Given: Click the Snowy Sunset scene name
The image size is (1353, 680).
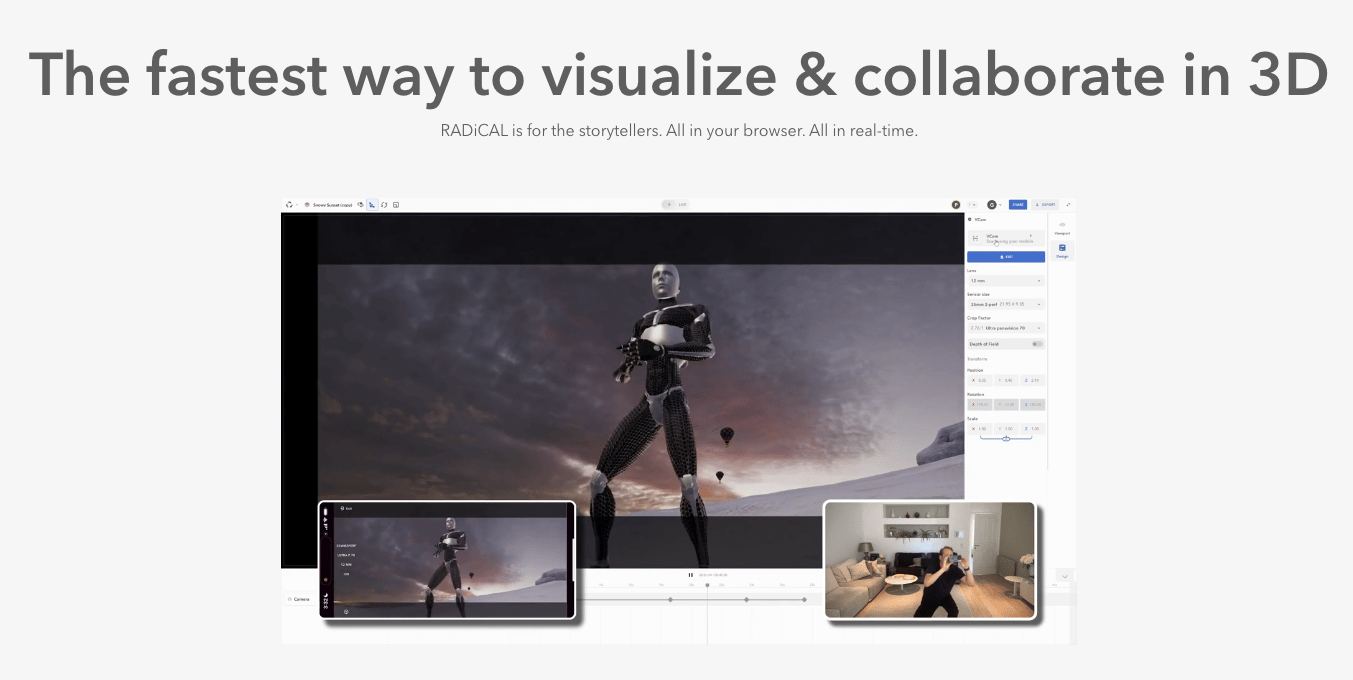Looking at the screenshot, I should [x=333, y=204].
